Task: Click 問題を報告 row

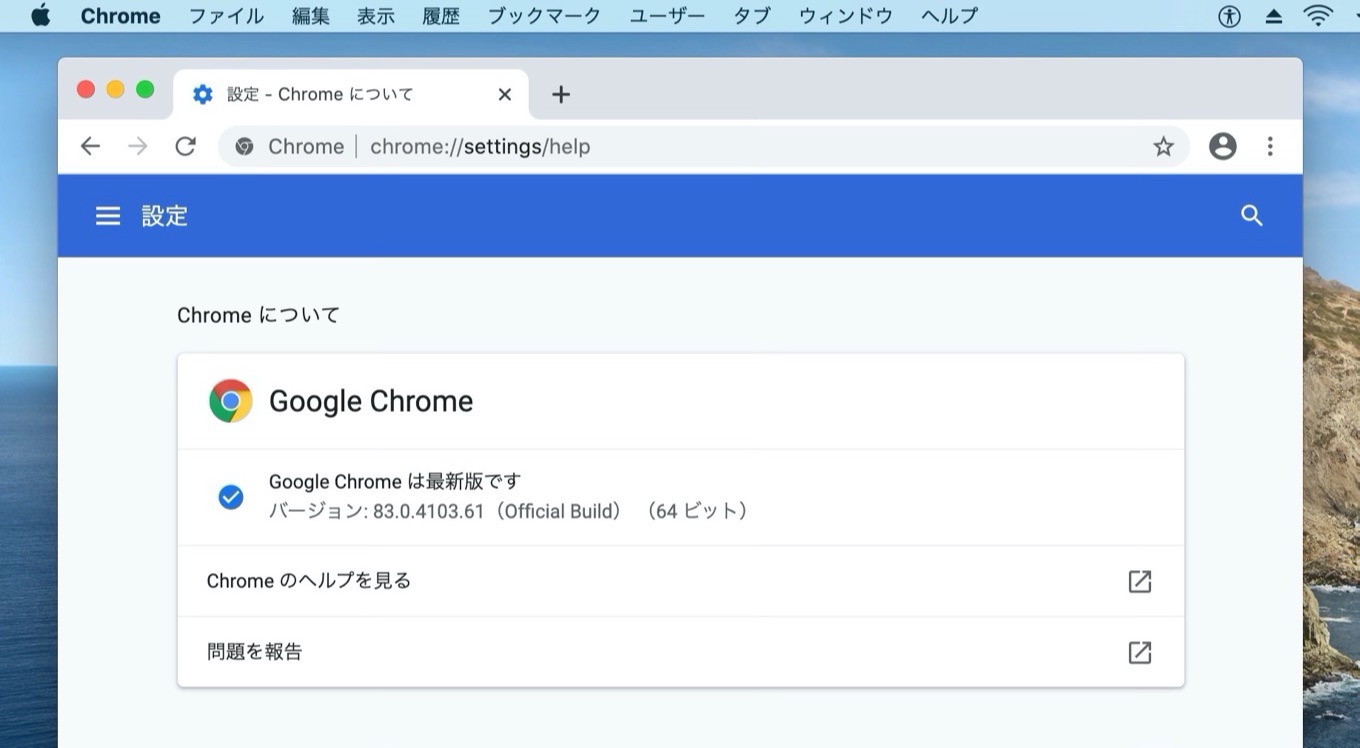Action: pos(681,652)
